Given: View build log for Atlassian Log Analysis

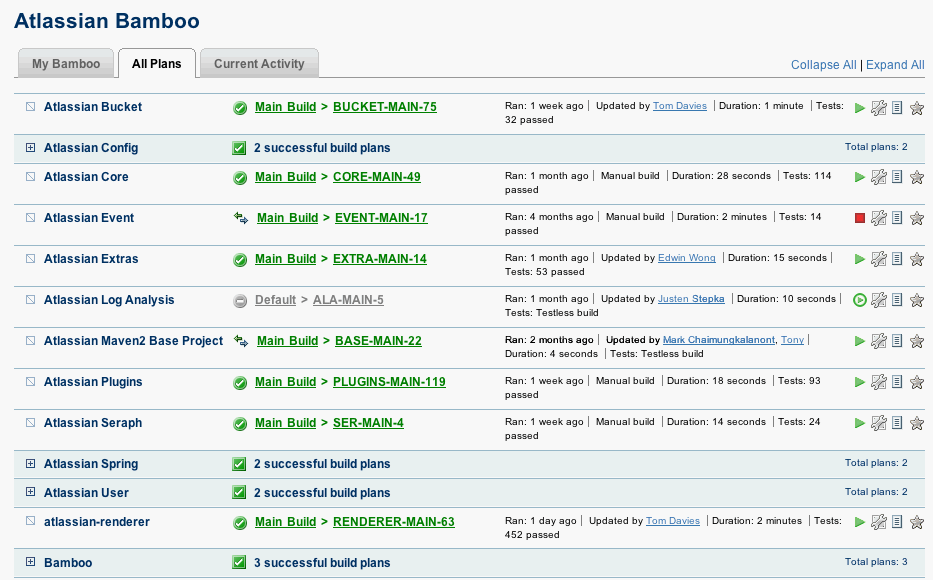Looking at the screenshot, I should [x=897, y=300].
